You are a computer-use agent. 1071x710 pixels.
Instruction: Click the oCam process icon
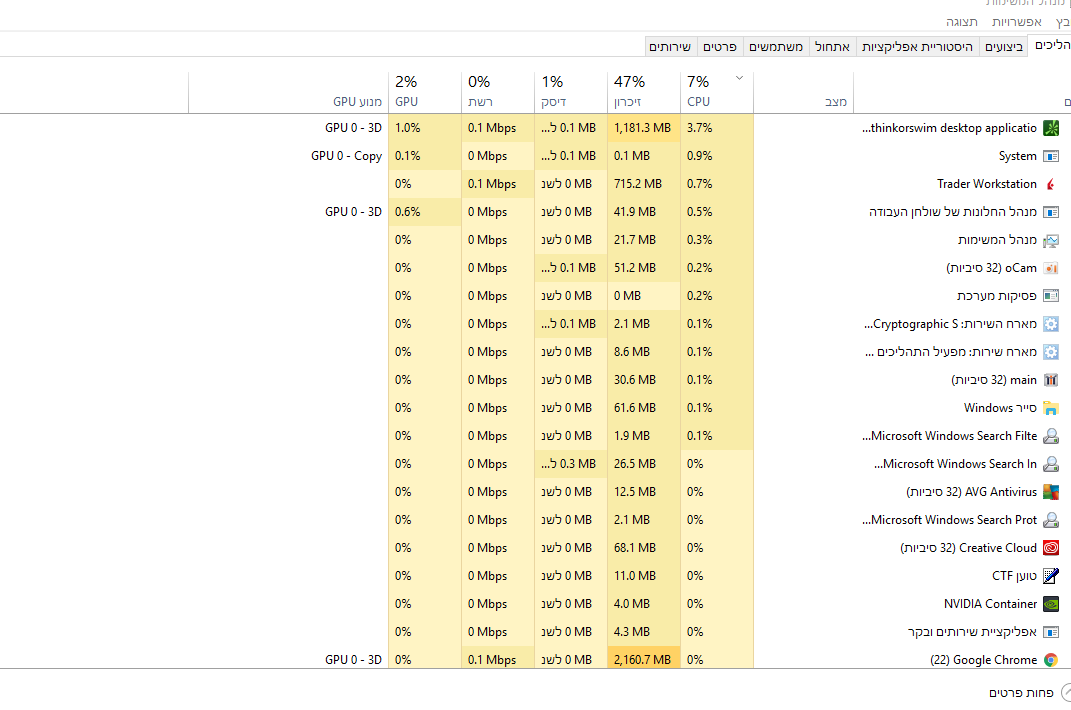pyautogui.click(x=1051, y=268)
